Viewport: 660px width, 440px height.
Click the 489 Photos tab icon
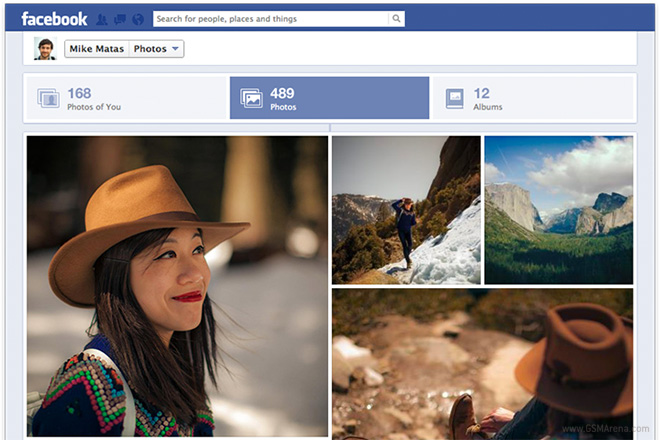(x=251, y=98)
